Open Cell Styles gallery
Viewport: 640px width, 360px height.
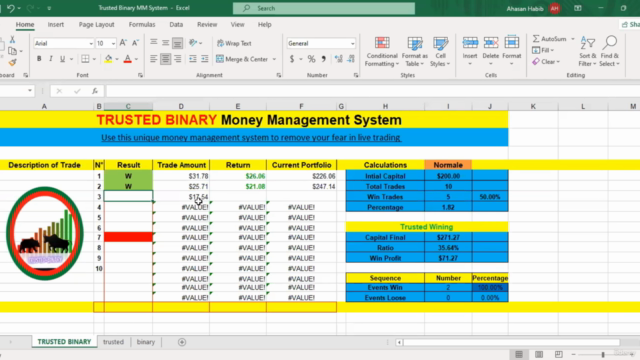click(440, 52)
